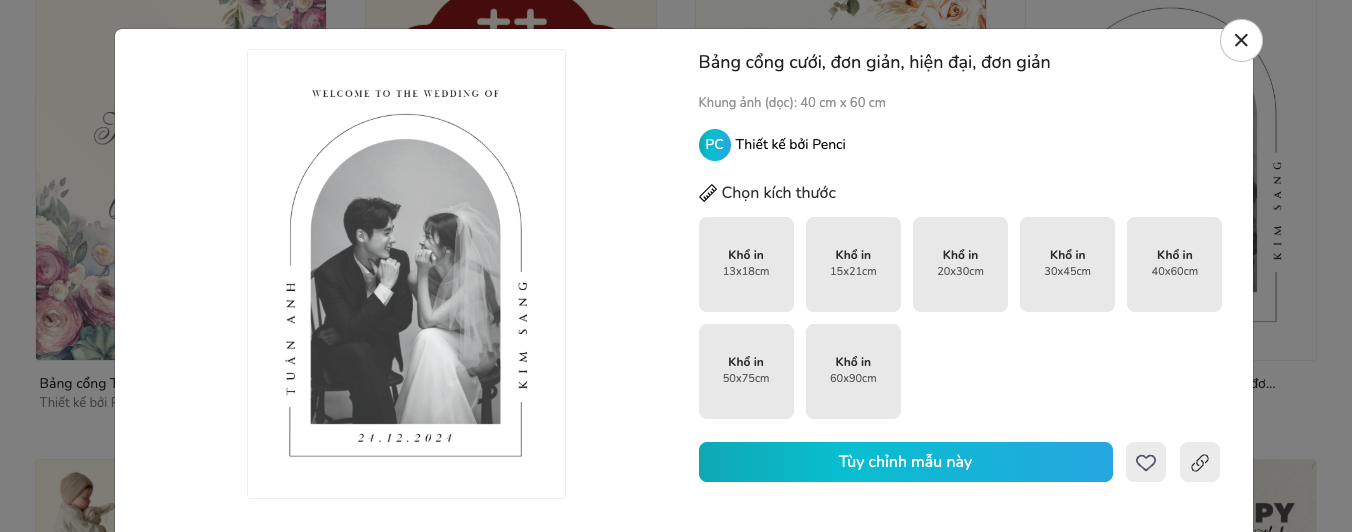Click the ruler icon beside Chọn kích thước
The height and width of the screenshot is (532, 1352).
708,193
